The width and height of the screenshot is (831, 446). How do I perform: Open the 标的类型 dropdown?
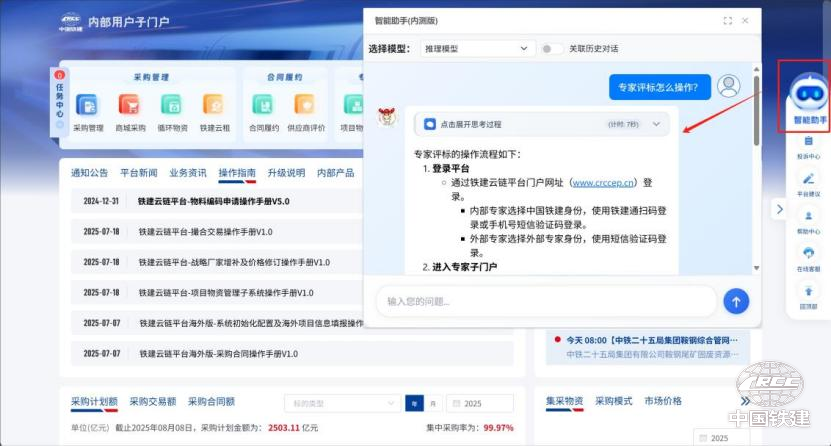[x=342, y=404]
